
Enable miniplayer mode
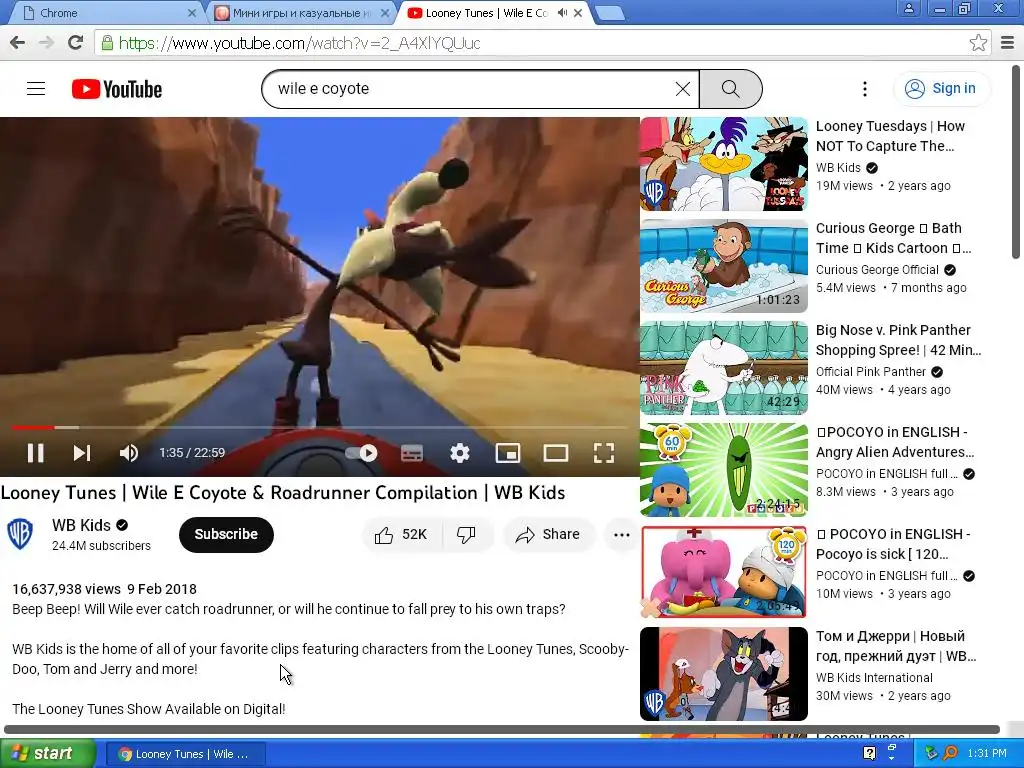(x=507, y=453)
